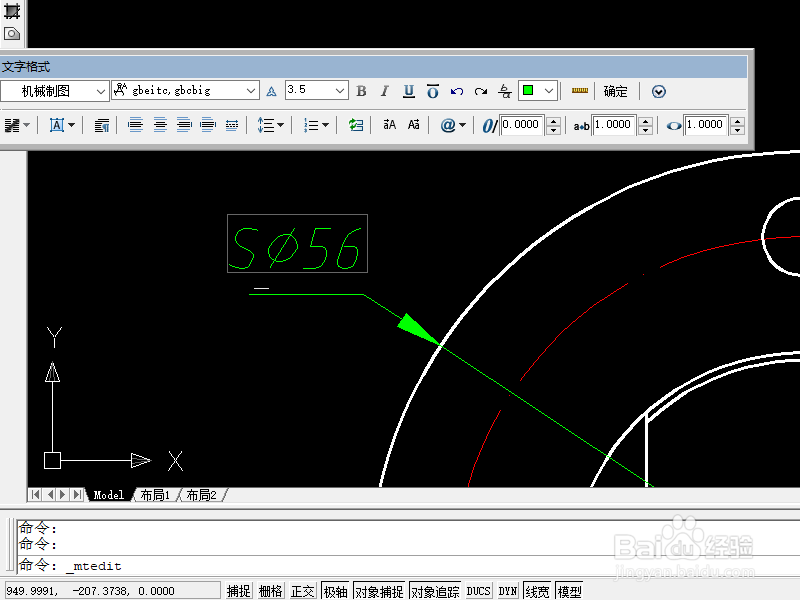800x600 pixels.
Task: Go to the previous layout tab
Action: (49, 494)
